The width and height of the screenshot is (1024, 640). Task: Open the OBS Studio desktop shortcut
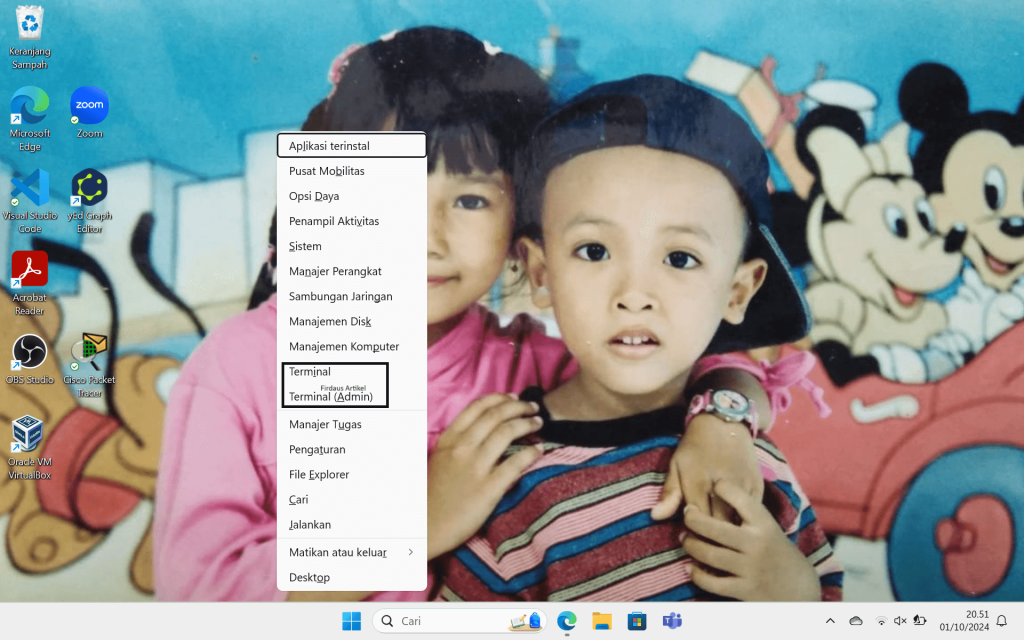point(30,353)
